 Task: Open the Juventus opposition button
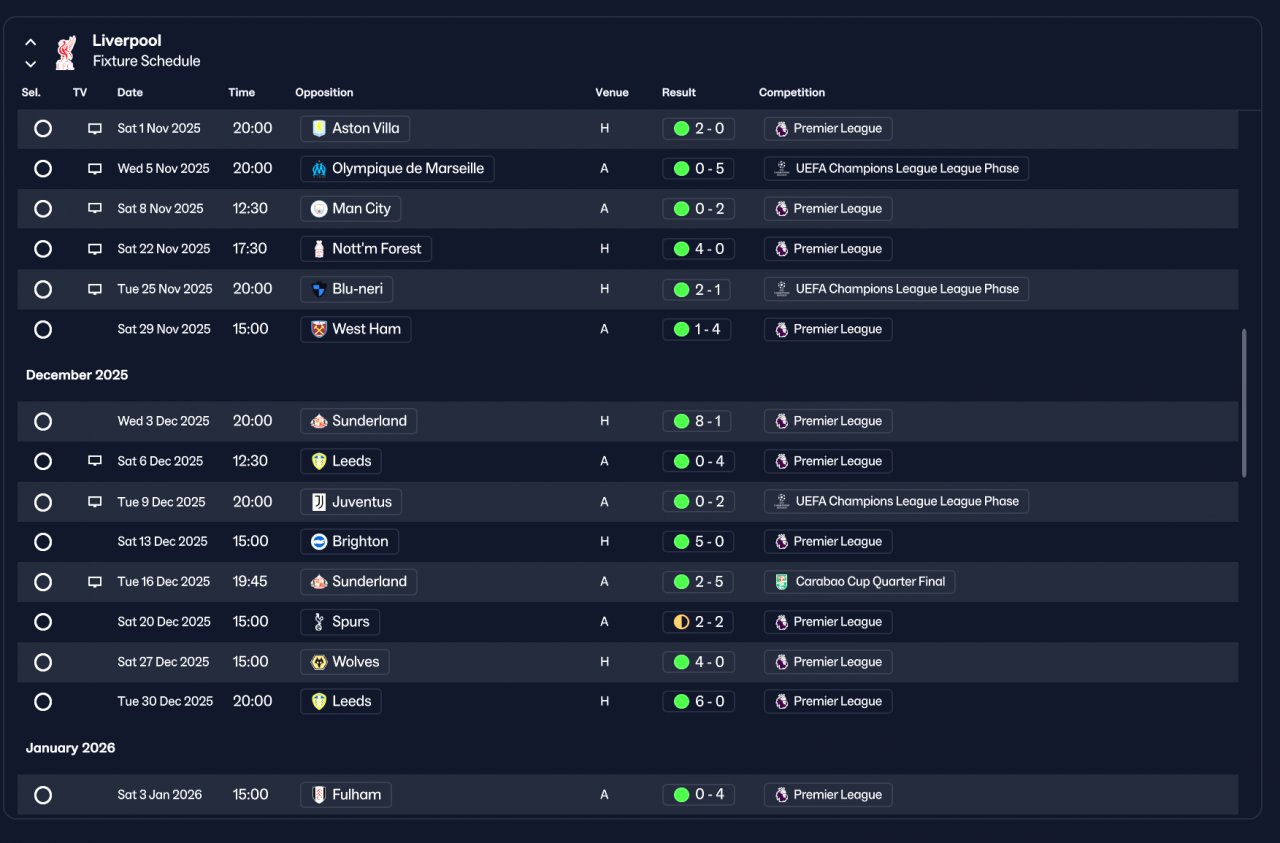point(351,501)
